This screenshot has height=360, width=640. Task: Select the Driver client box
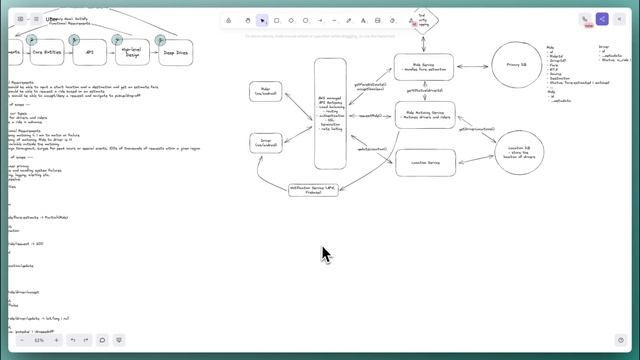point(266,143)
